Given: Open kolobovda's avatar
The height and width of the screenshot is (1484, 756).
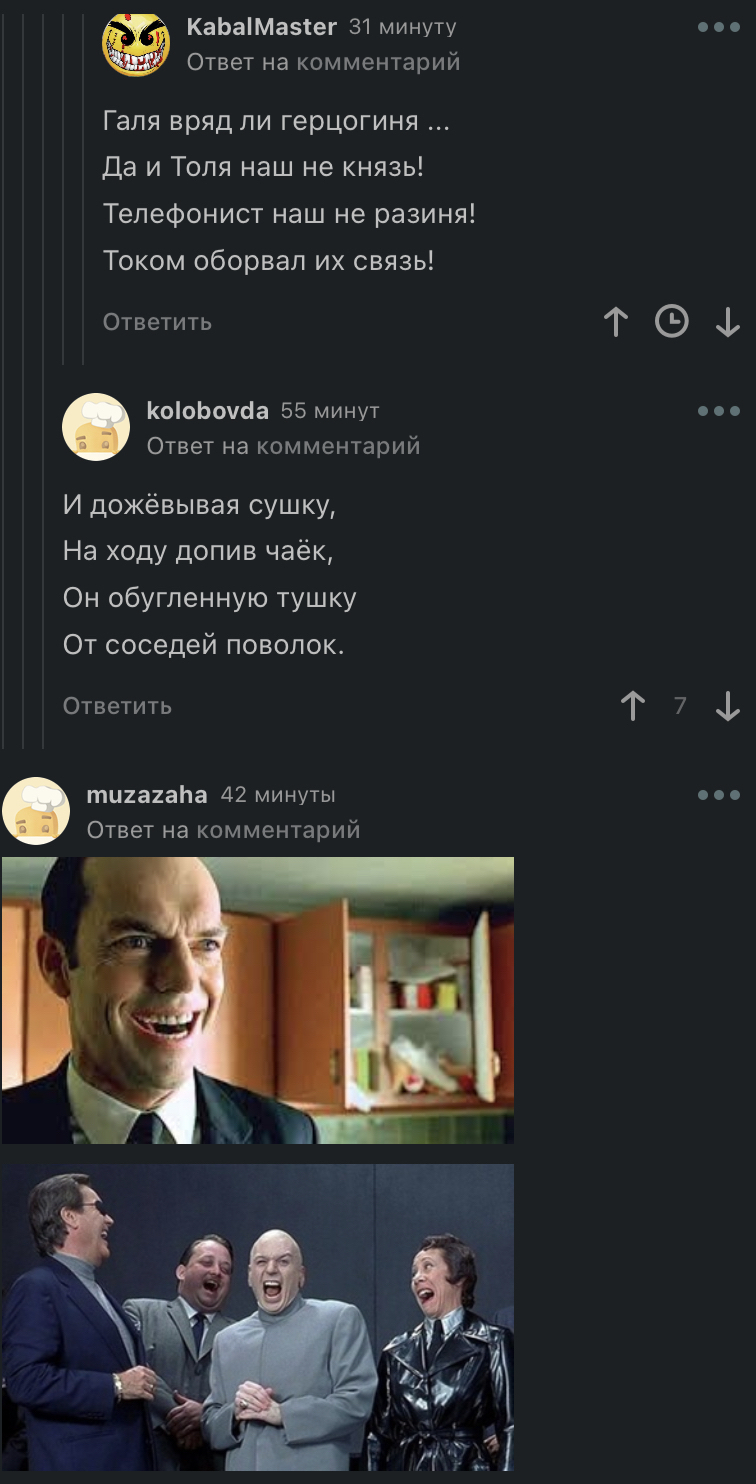Looking at the screenshot, I should click(x=96, y=427).
